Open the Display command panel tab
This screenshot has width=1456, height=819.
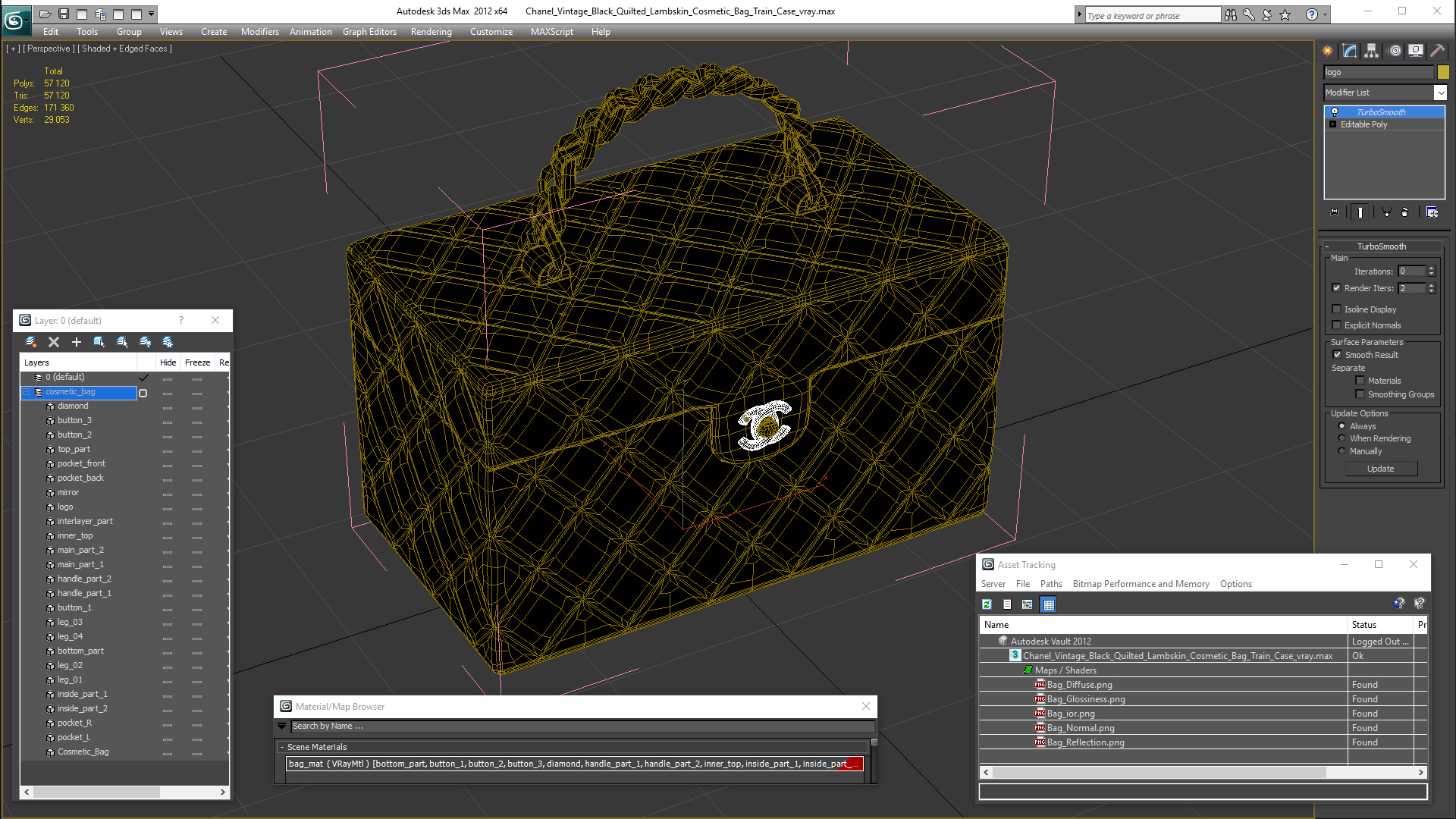tap(1416, 51)
